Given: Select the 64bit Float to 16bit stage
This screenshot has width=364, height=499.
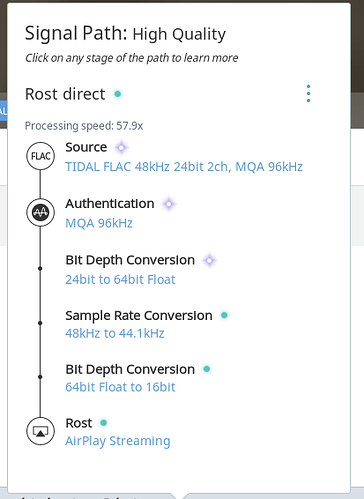Looking at the screenshot, I should pos(120,387).
